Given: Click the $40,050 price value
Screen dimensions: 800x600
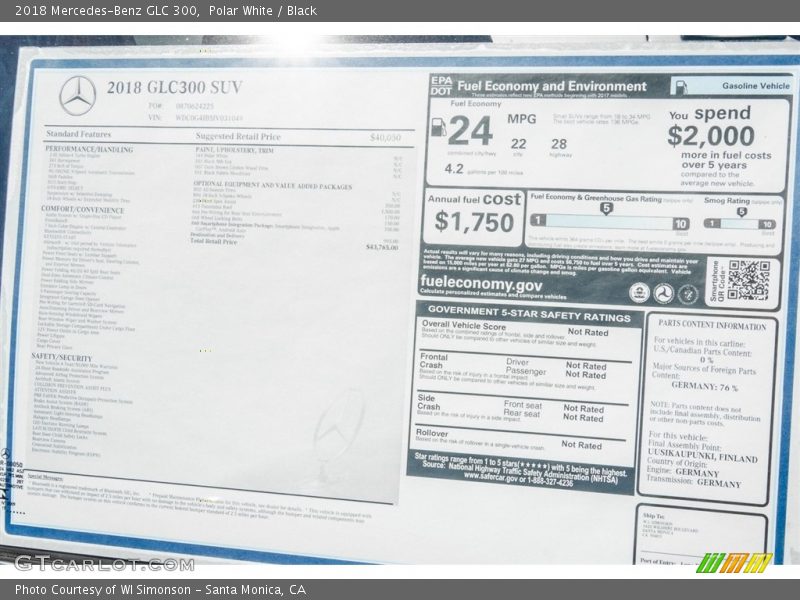Looking at the screenshot, I should [x=385, y=138].
